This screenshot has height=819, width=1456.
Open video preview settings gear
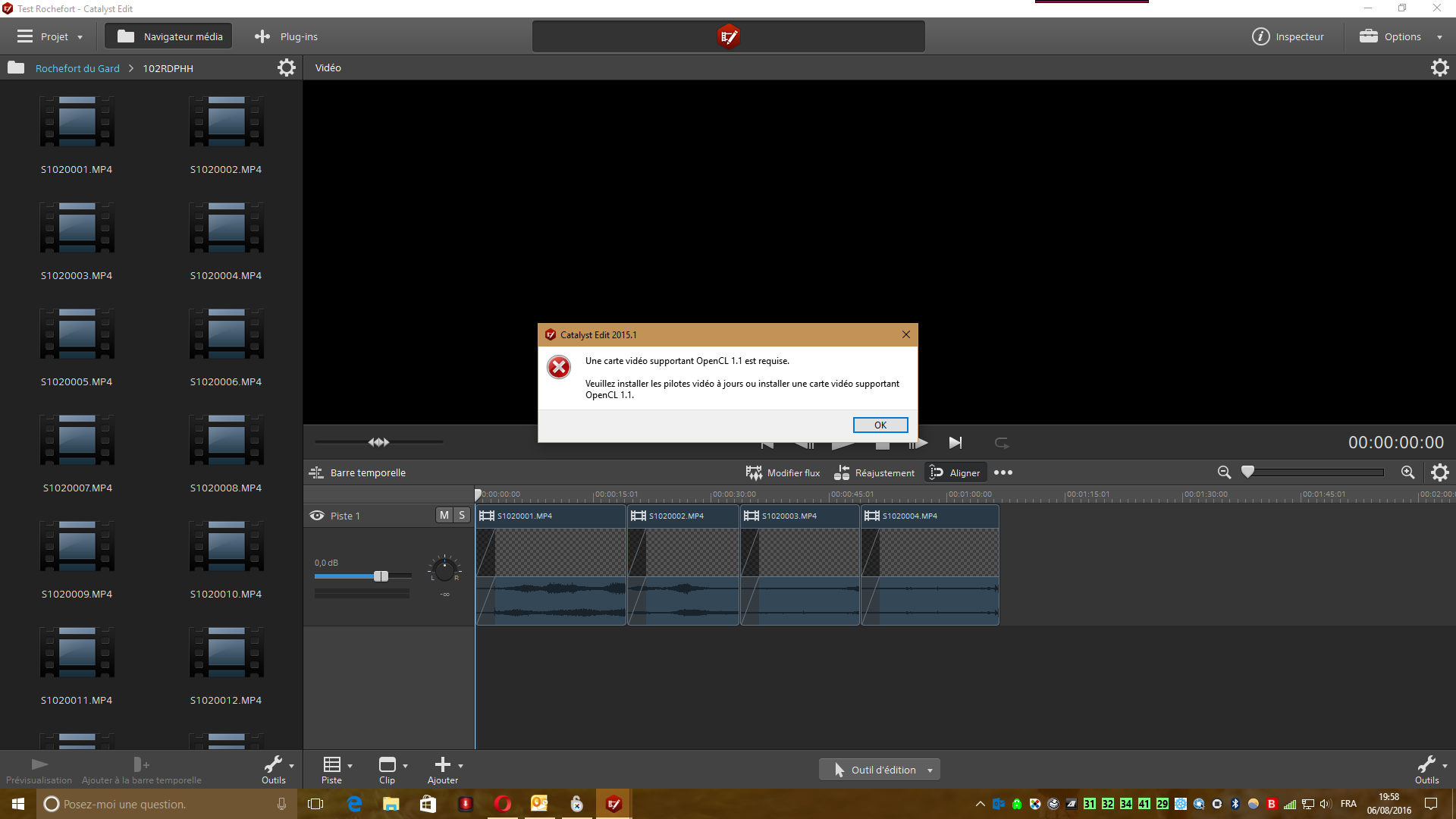click(x=1439, y=67)
